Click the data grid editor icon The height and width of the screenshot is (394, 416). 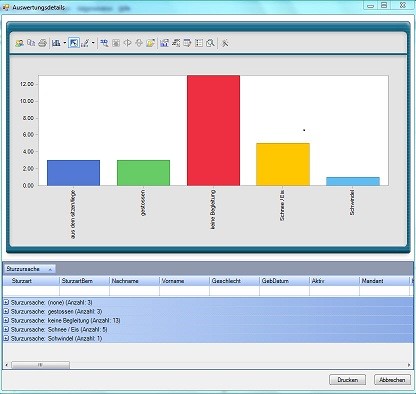(199, 43)
